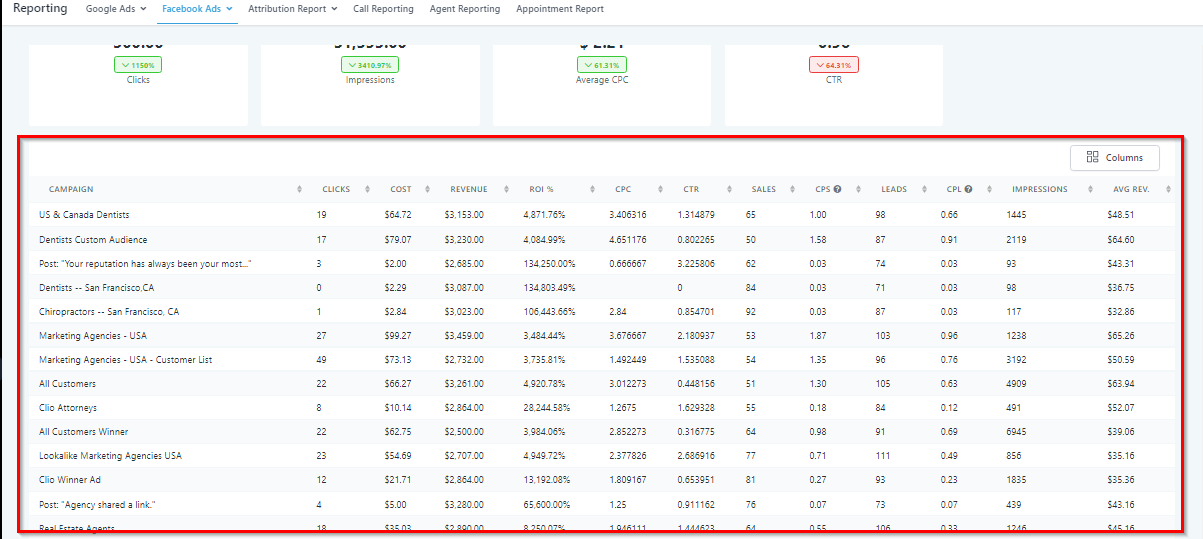Open the Facebook Ads dropdown menu

point(197,9)
